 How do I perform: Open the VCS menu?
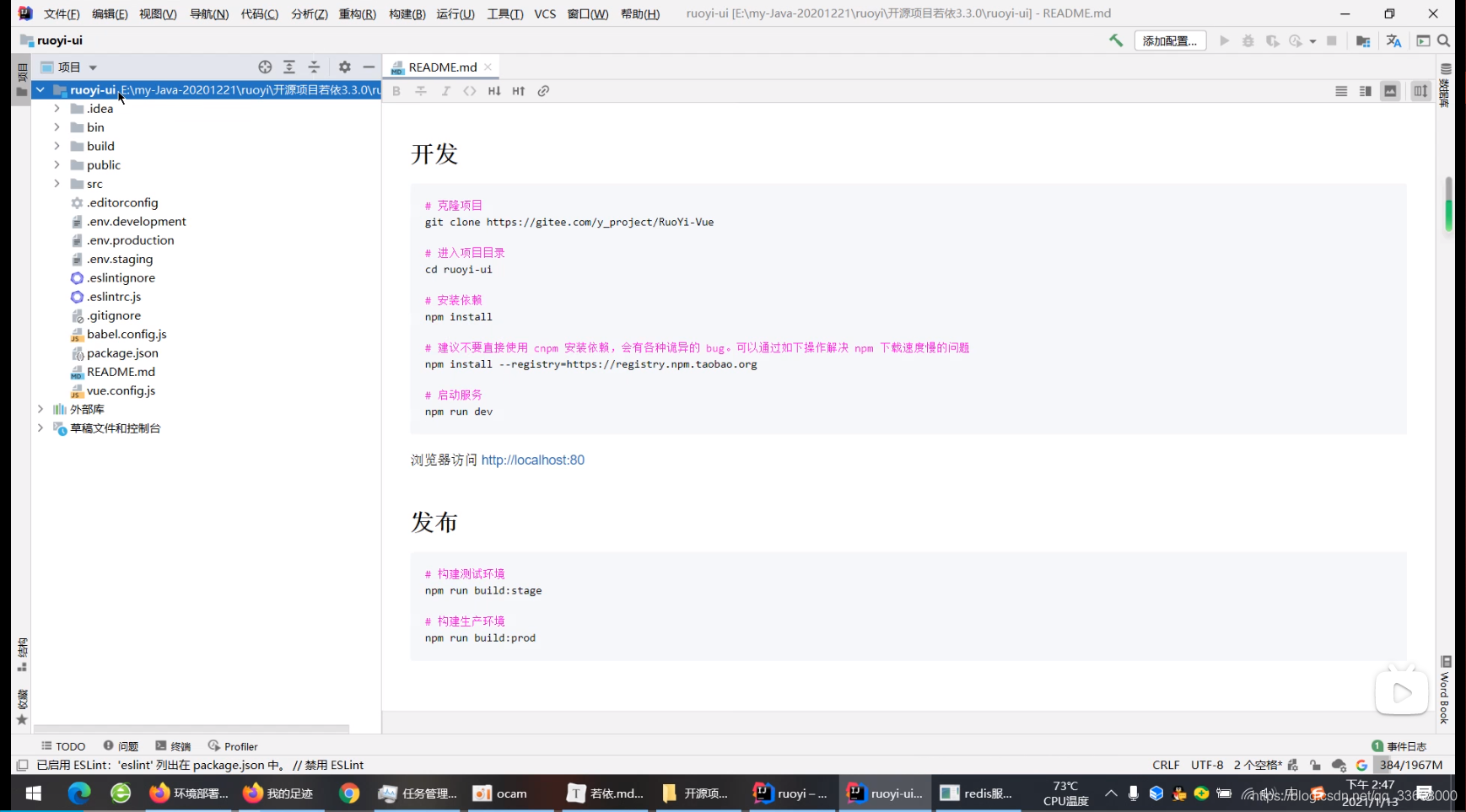(545, 13)
